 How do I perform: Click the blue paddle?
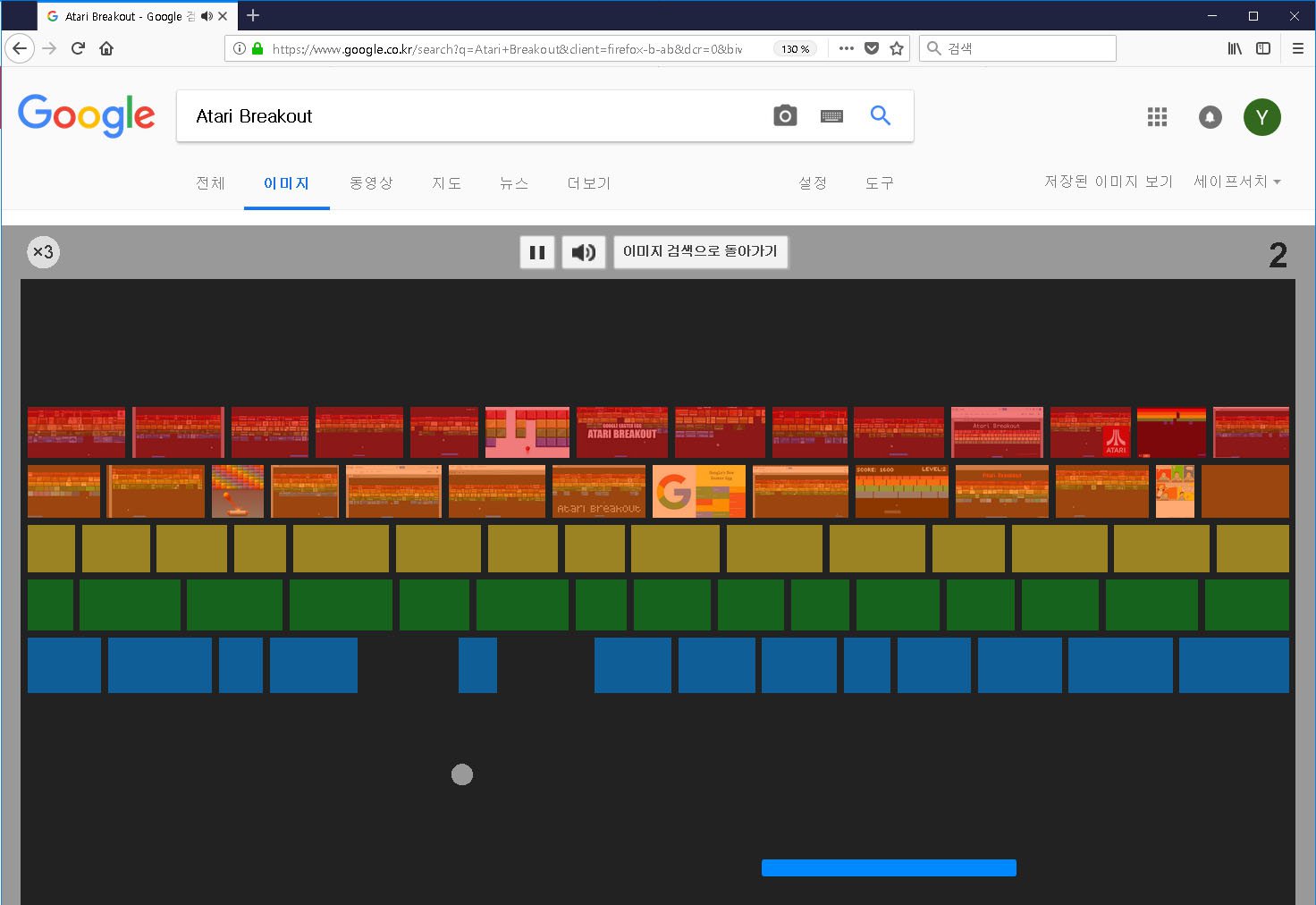point(889,867)
